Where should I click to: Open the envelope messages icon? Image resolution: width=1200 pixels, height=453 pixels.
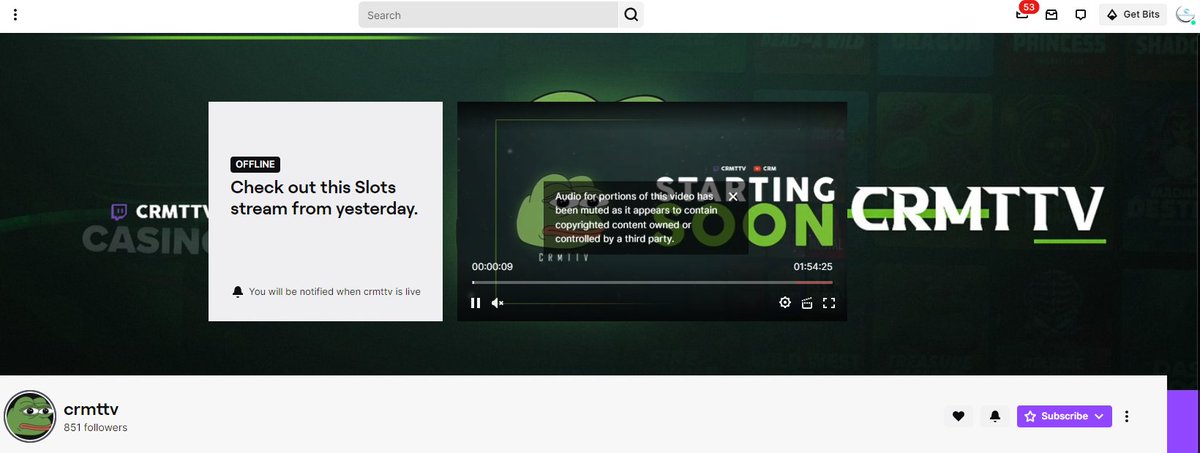[1052, 15]
